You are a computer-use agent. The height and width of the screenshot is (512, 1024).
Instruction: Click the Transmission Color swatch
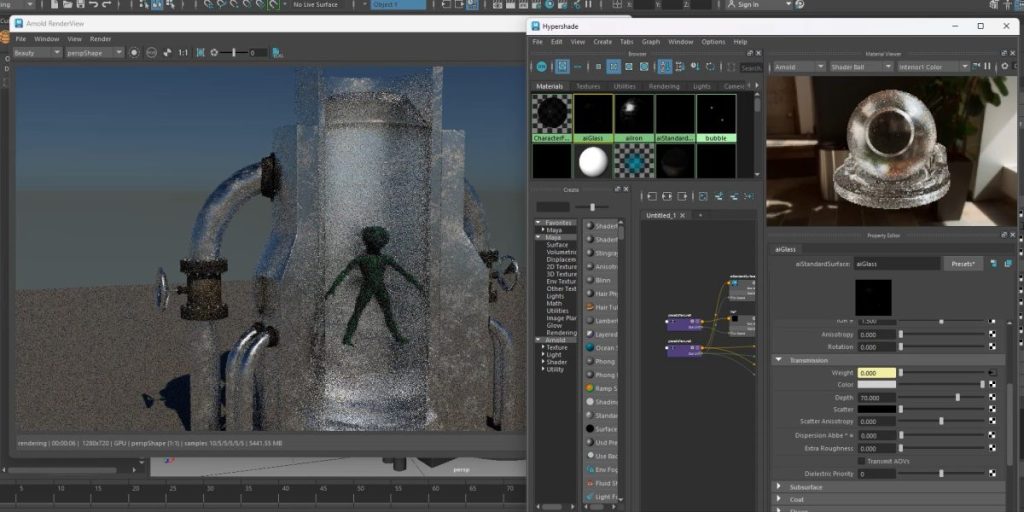point(876,384)
